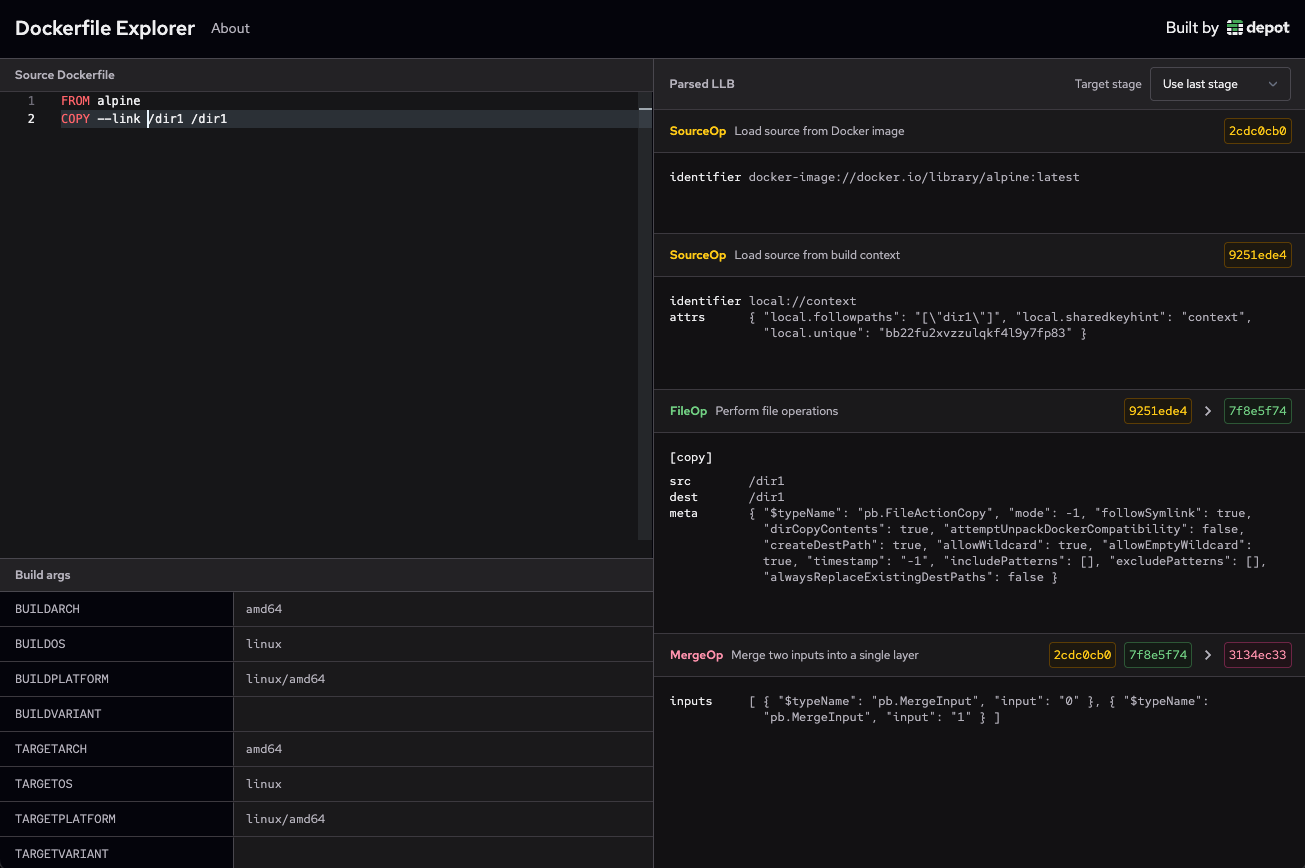
Task: Click the Dockerfile Explorer title
Action: pyautogui.click(x=104, y=28)
